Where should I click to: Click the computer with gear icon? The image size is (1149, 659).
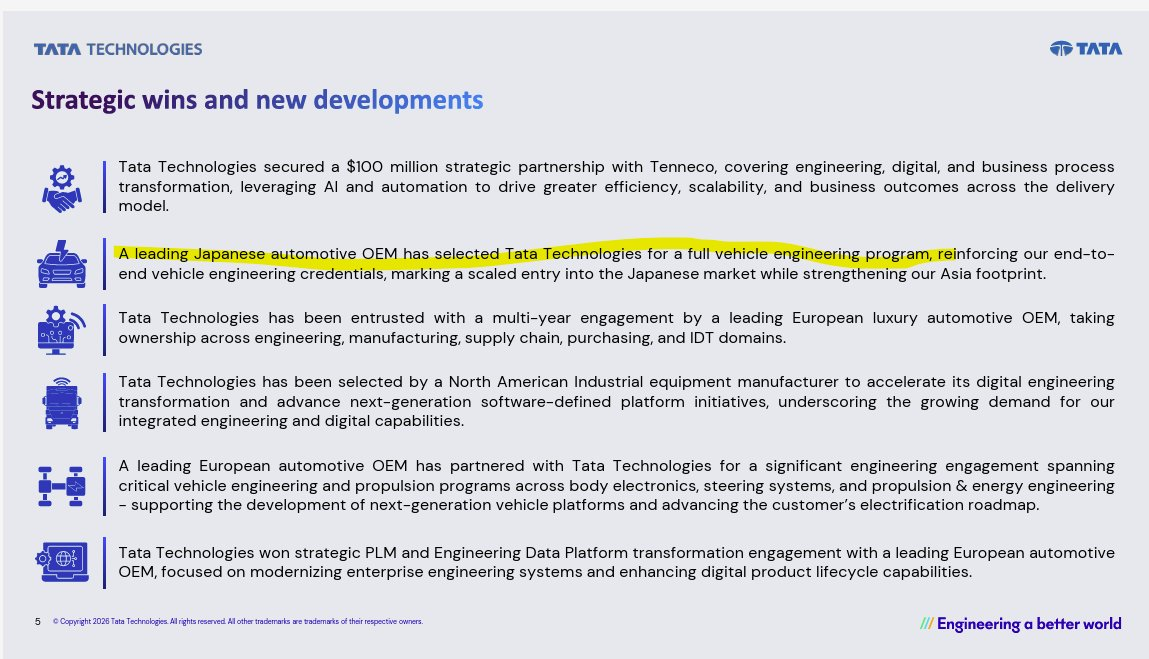pos(62,330)
